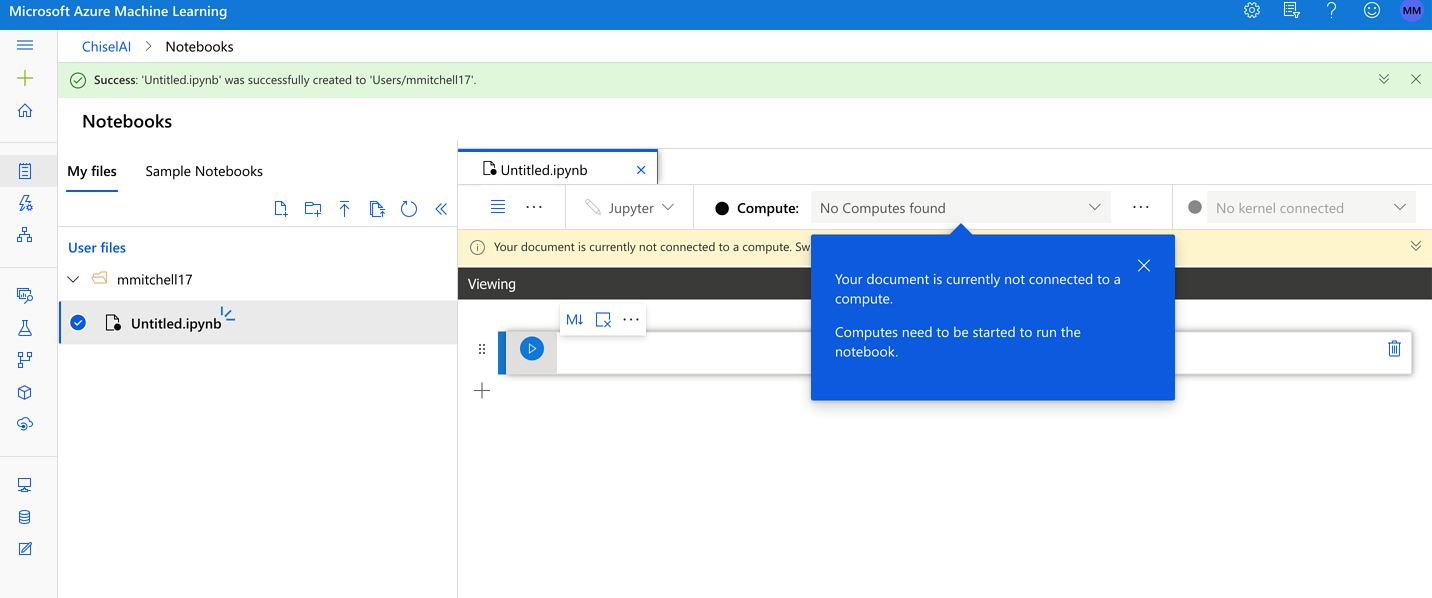Screen dimensions: 1432x598
Task: Collapse the file explorer panel
Action: tap(441, 207)
